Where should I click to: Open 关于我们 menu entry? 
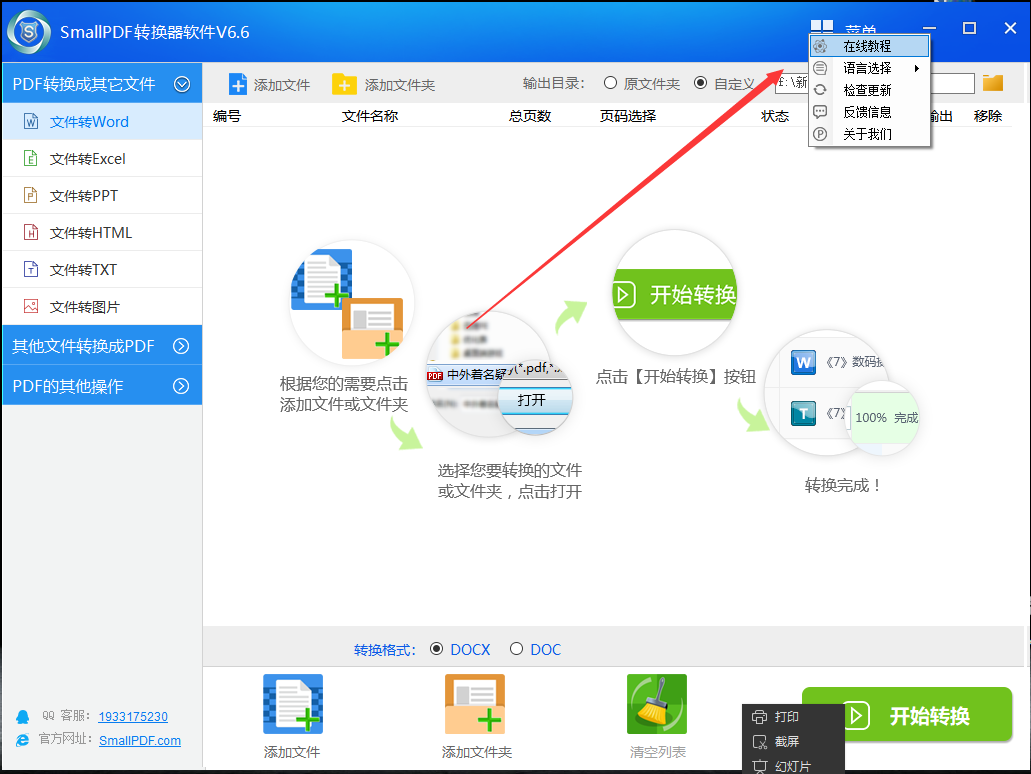click(x=869, y=134)
